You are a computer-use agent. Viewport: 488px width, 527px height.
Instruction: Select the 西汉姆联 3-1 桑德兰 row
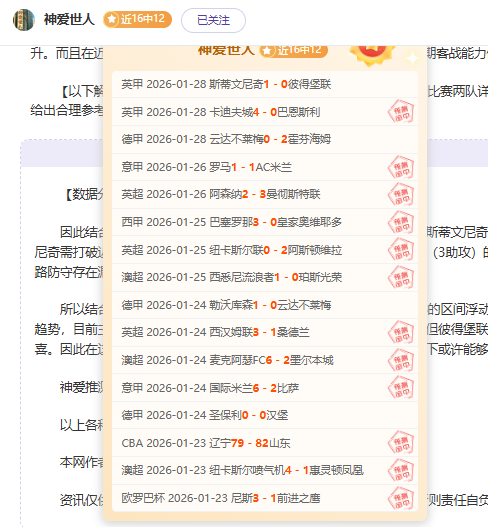[x=265, y=332]
